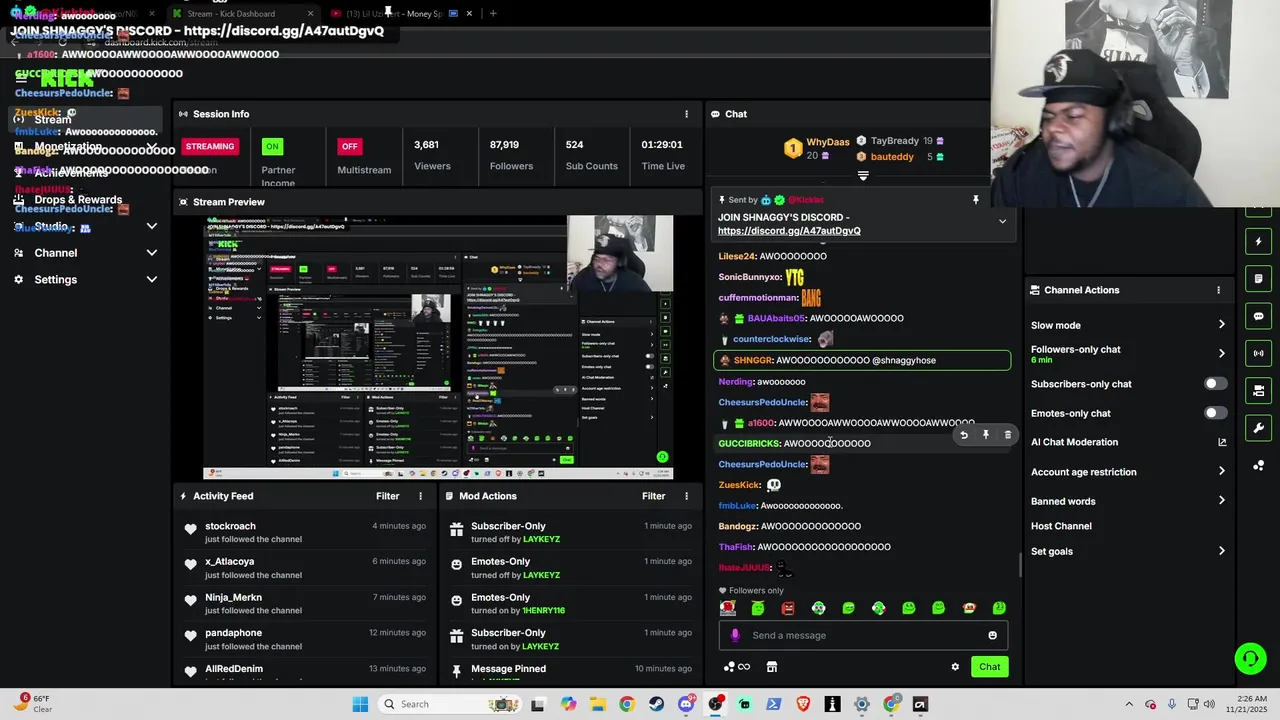This screenshot has width=1280, height=720.
Task: Collapse the pinned message chevron
Action: click(1002, 222)
